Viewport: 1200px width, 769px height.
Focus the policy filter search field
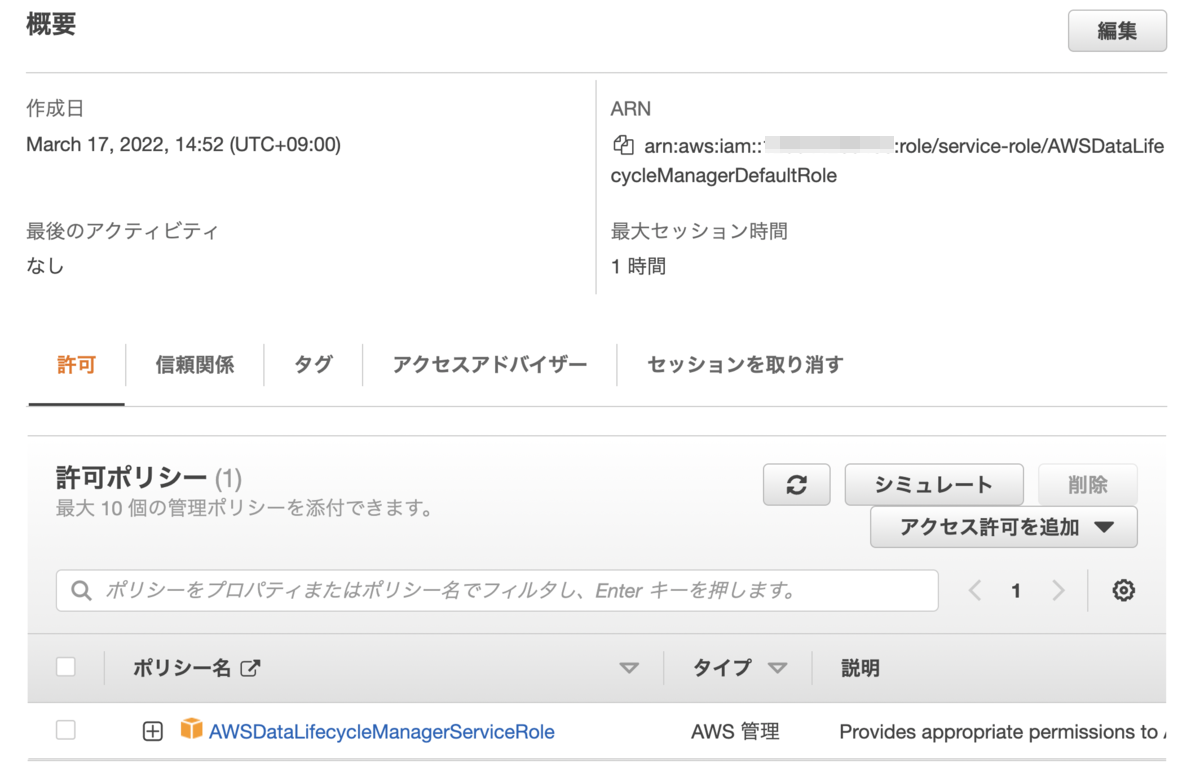pyautogui.click(x=497, y=591)
